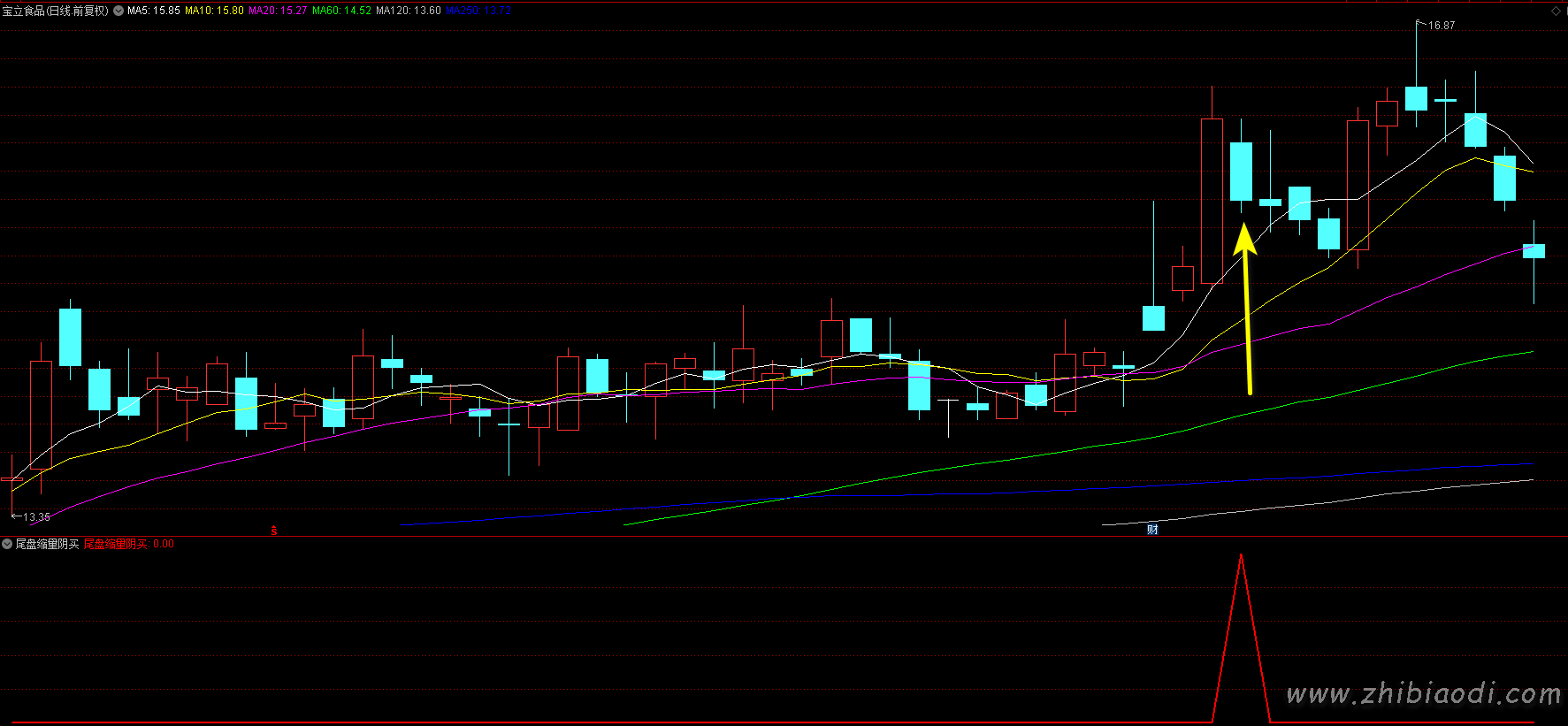Select the magenta MA20: 15.27 label
The height and width of the screenshot is (726, 1568).
pyautogui.click(x=278, y=11)
